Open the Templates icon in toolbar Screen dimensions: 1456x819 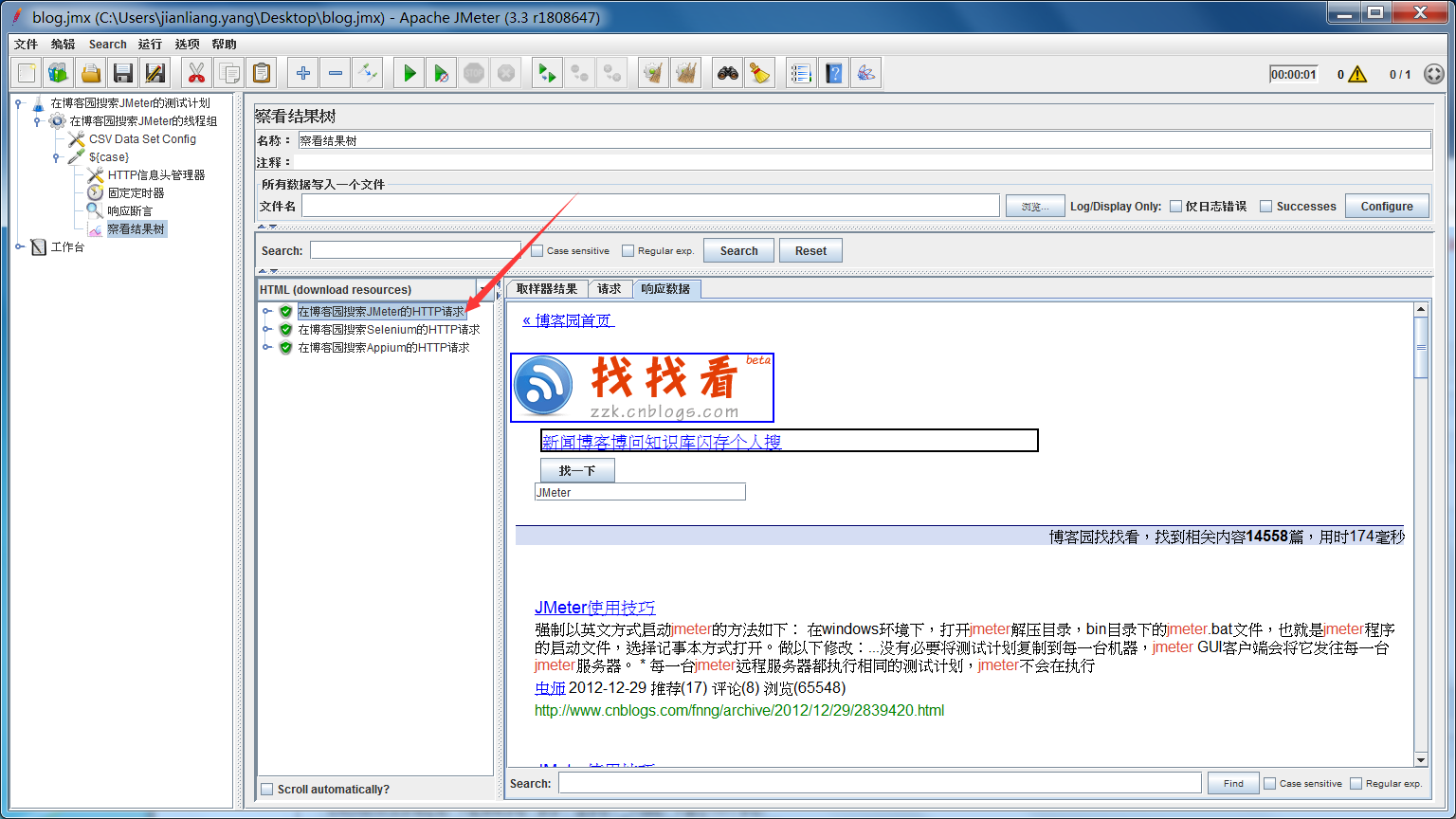tap(59, 73)
